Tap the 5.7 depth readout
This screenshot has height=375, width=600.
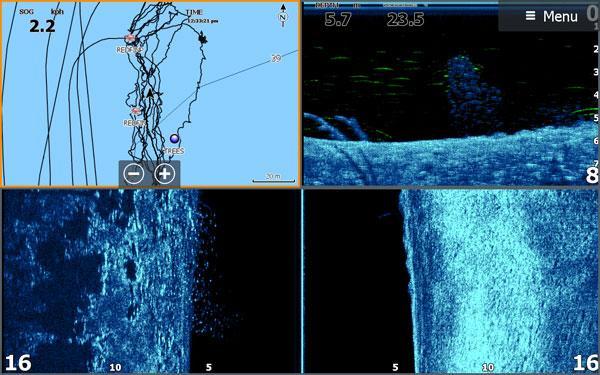coord(338,19)
